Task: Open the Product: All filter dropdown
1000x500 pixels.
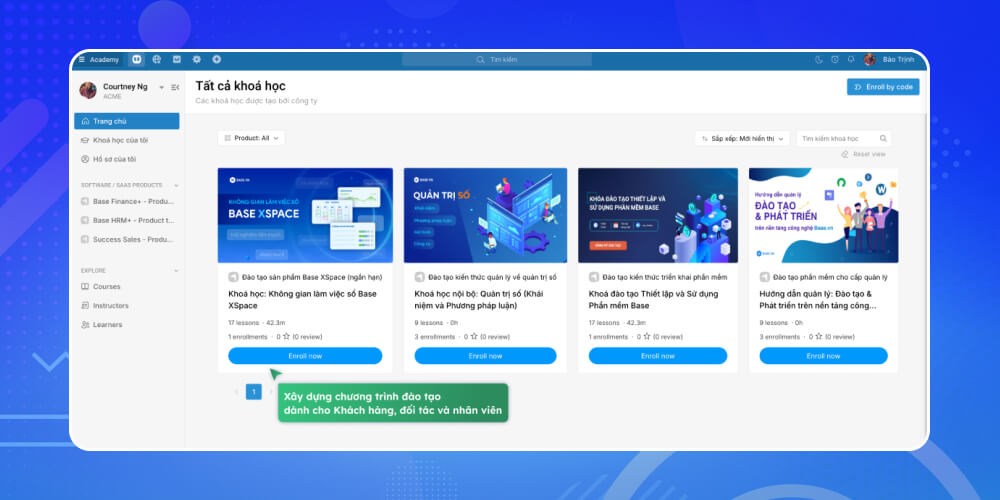Action: (x=251, y=138)
